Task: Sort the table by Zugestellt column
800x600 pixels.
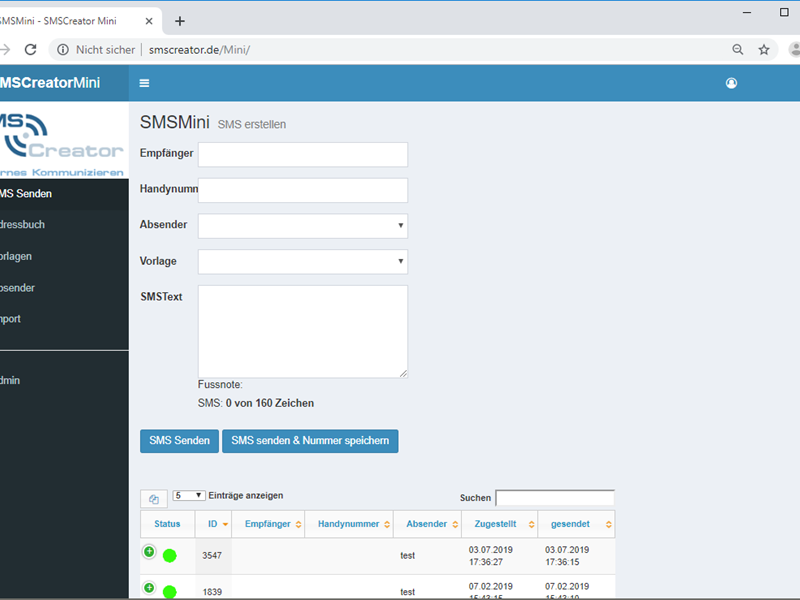Action: 496,524
